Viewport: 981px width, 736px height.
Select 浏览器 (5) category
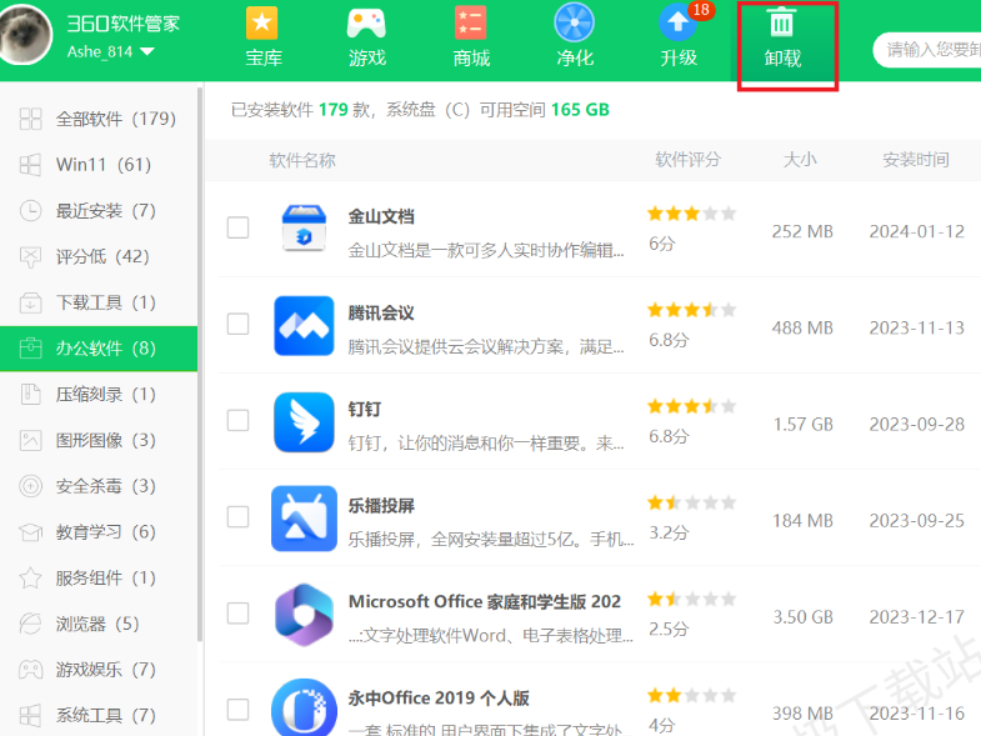pos(99,623)
